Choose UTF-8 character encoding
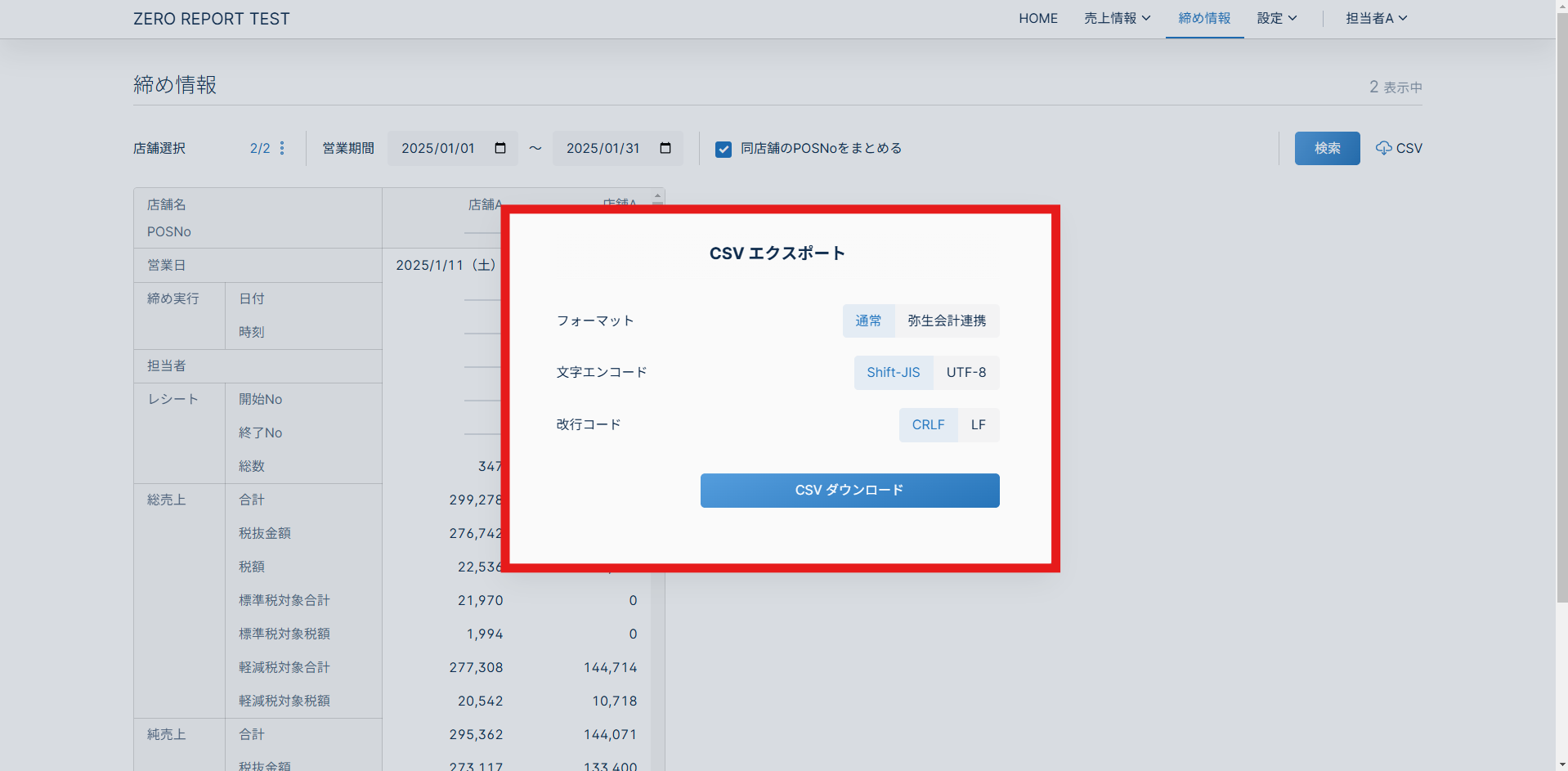 coord(966,373)
